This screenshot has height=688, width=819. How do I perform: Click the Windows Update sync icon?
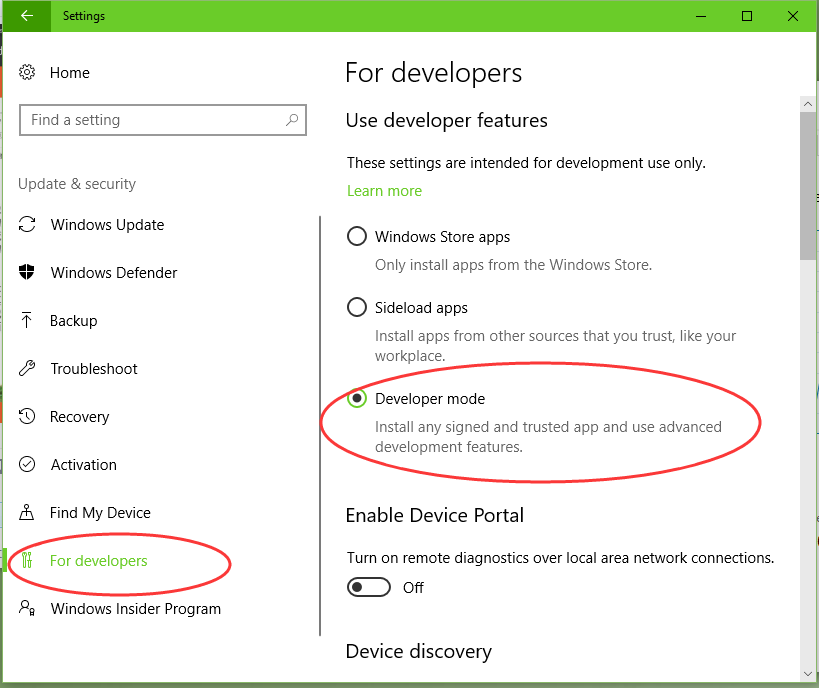tap(28, 225)
